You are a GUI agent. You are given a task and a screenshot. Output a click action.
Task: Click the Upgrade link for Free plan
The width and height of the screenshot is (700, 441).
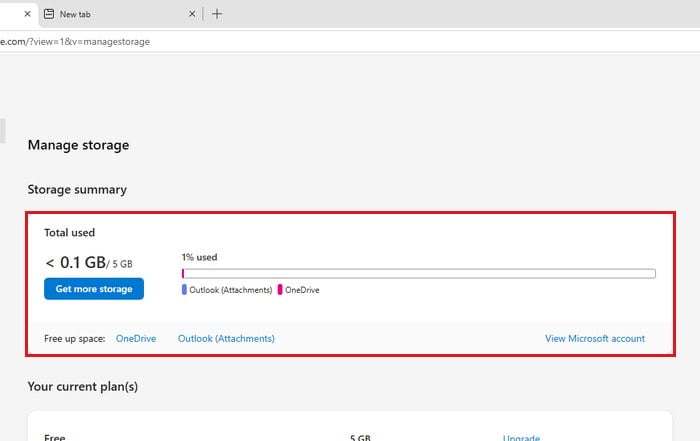coord(521,437)
